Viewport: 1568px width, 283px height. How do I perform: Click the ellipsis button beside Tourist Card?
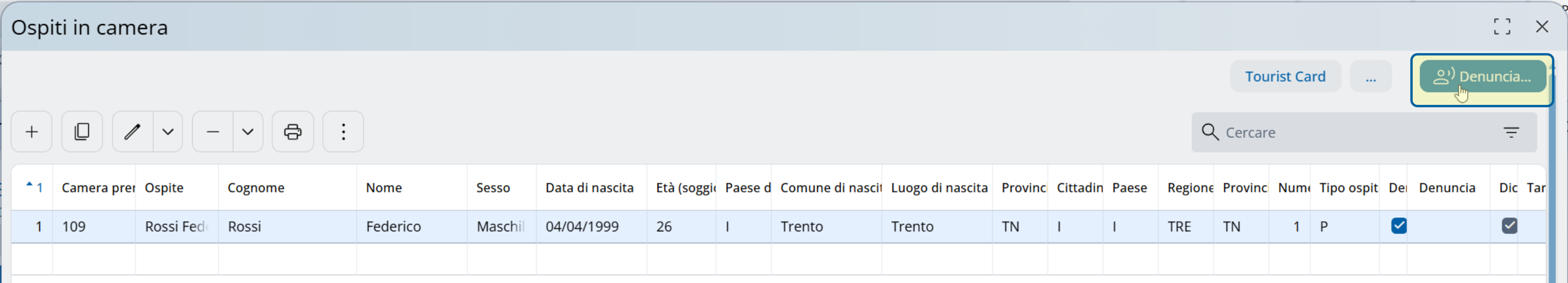(x=1370, y=77)
